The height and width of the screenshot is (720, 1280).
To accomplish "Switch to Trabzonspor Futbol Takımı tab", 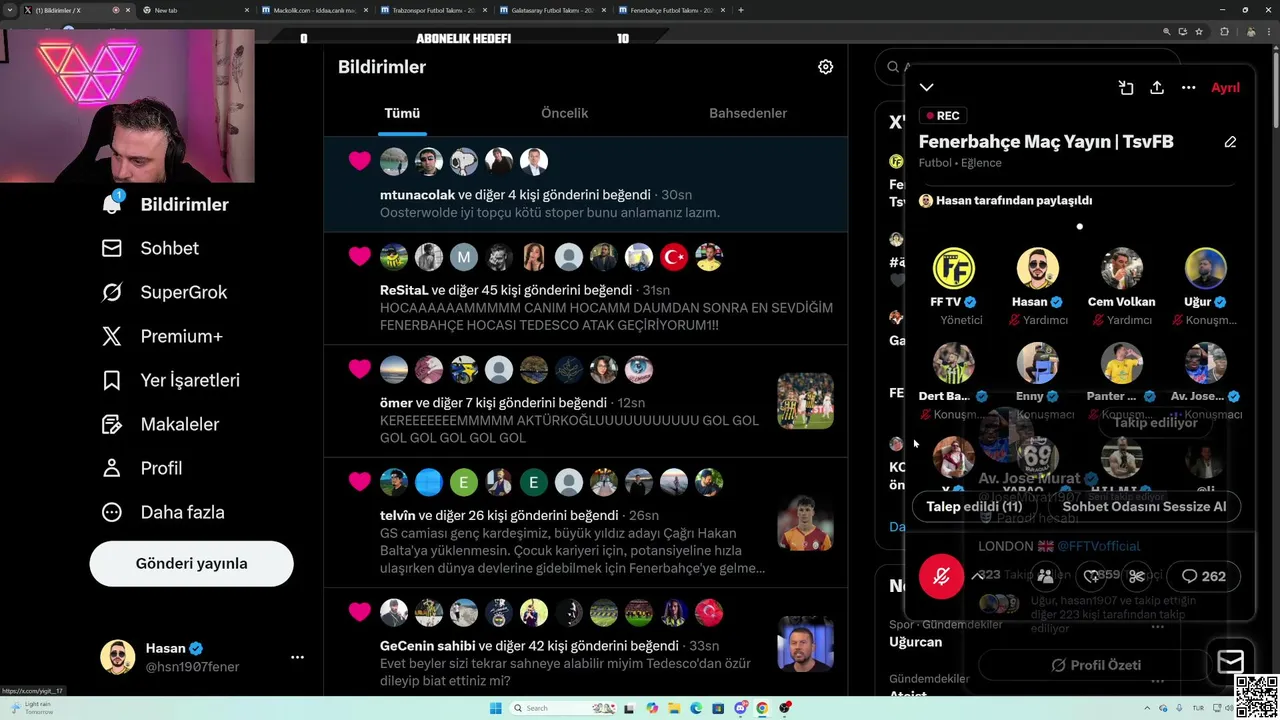I will [434, 10].
